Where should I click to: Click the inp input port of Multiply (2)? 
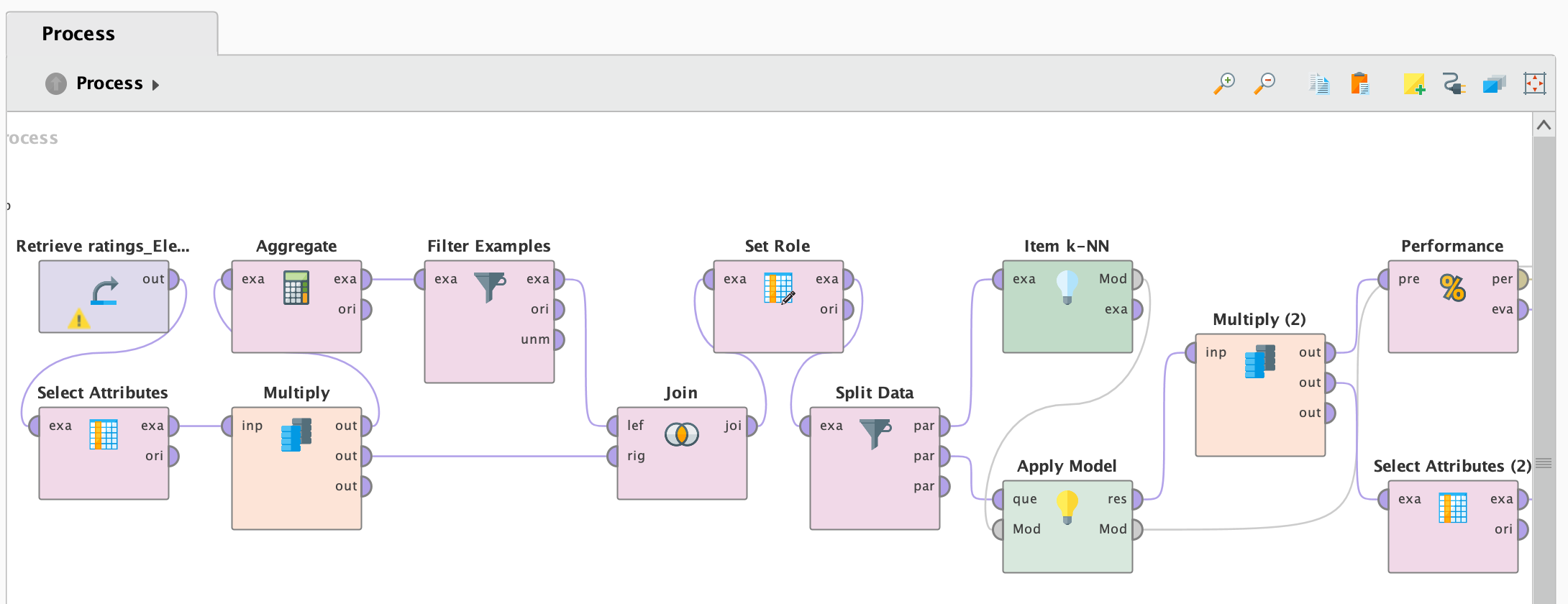coord(1191,352)
